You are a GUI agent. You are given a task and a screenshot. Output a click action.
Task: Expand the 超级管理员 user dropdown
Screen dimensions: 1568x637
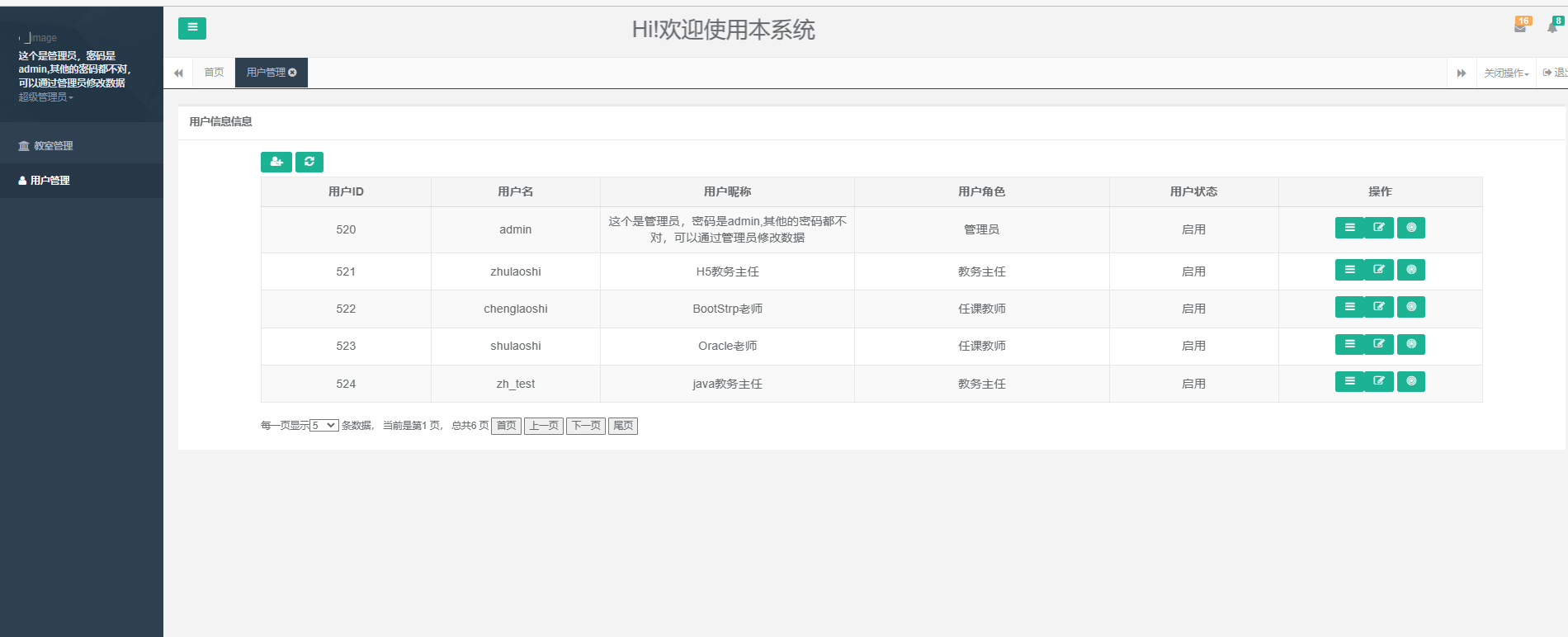(x=46, y=97)
